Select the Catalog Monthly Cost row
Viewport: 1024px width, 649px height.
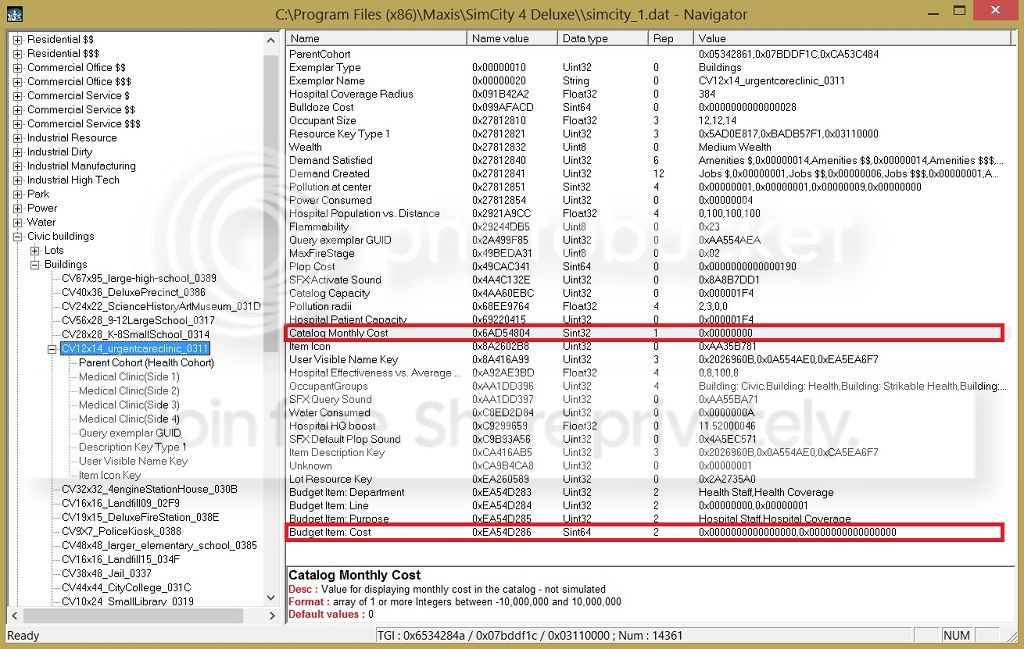tap(644, 333)
